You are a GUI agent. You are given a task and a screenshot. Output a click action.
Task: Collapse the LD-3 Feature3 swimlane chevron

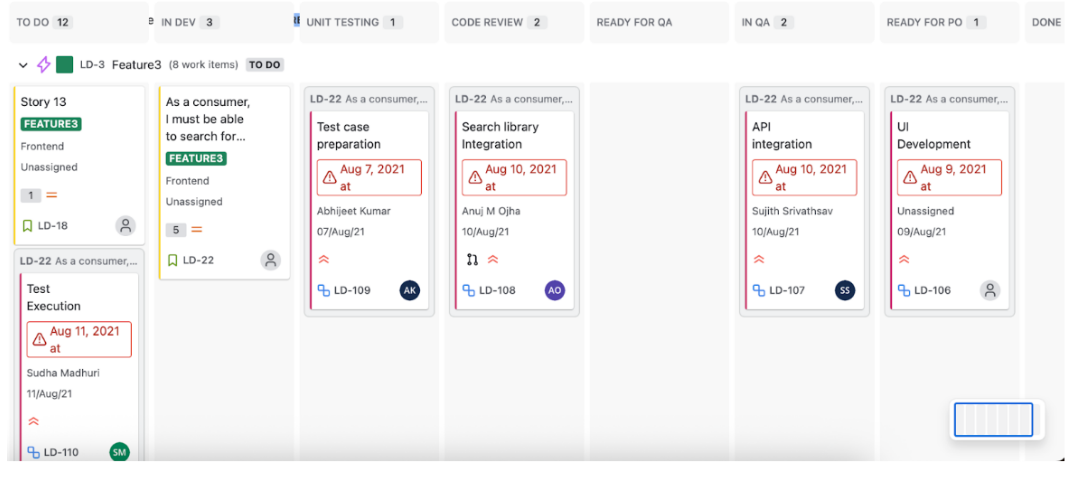pyautogui.click(x=24, y=65)
